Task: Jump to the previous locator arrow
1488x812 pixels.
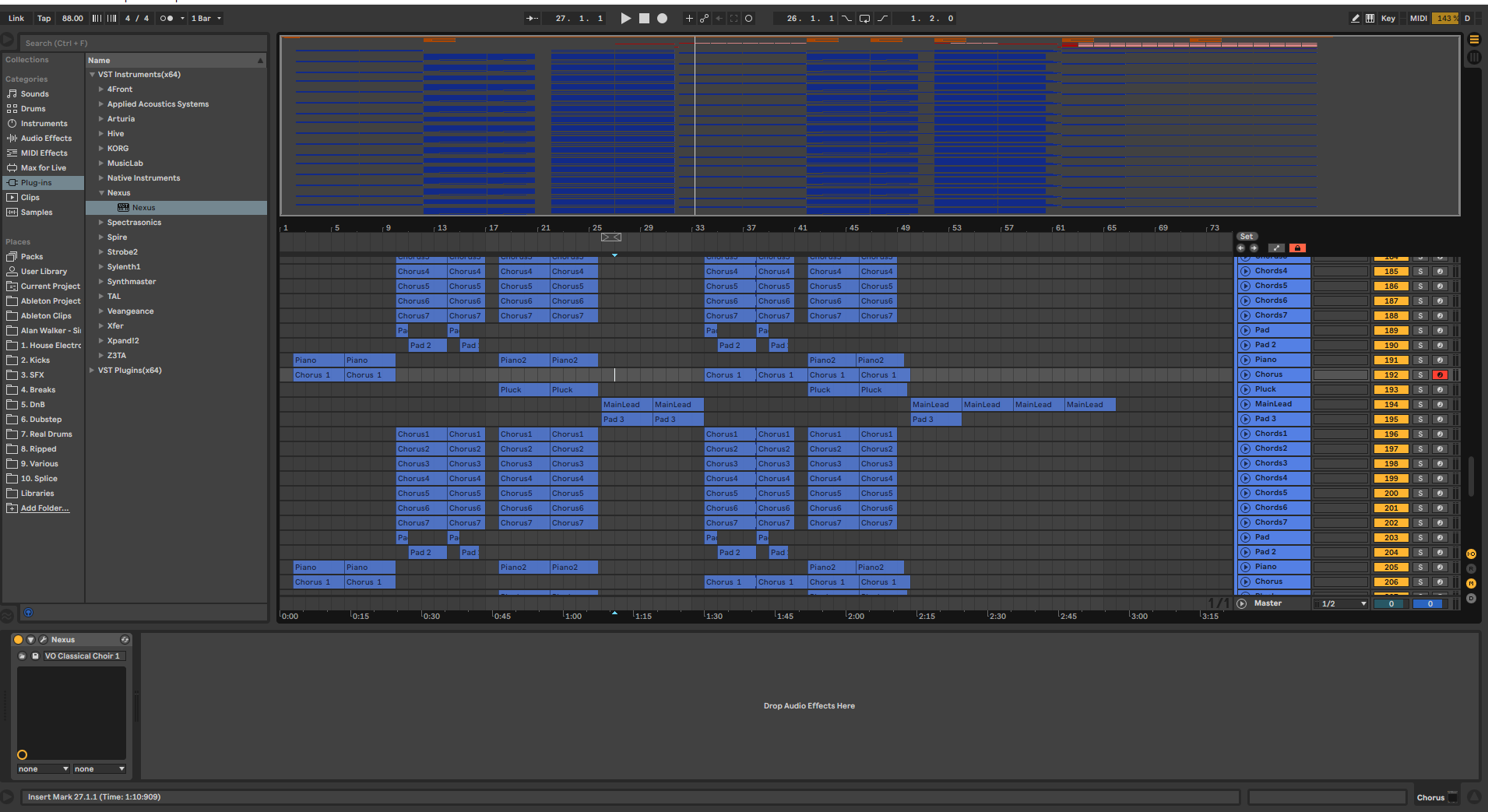Action: click(1241, 248)
